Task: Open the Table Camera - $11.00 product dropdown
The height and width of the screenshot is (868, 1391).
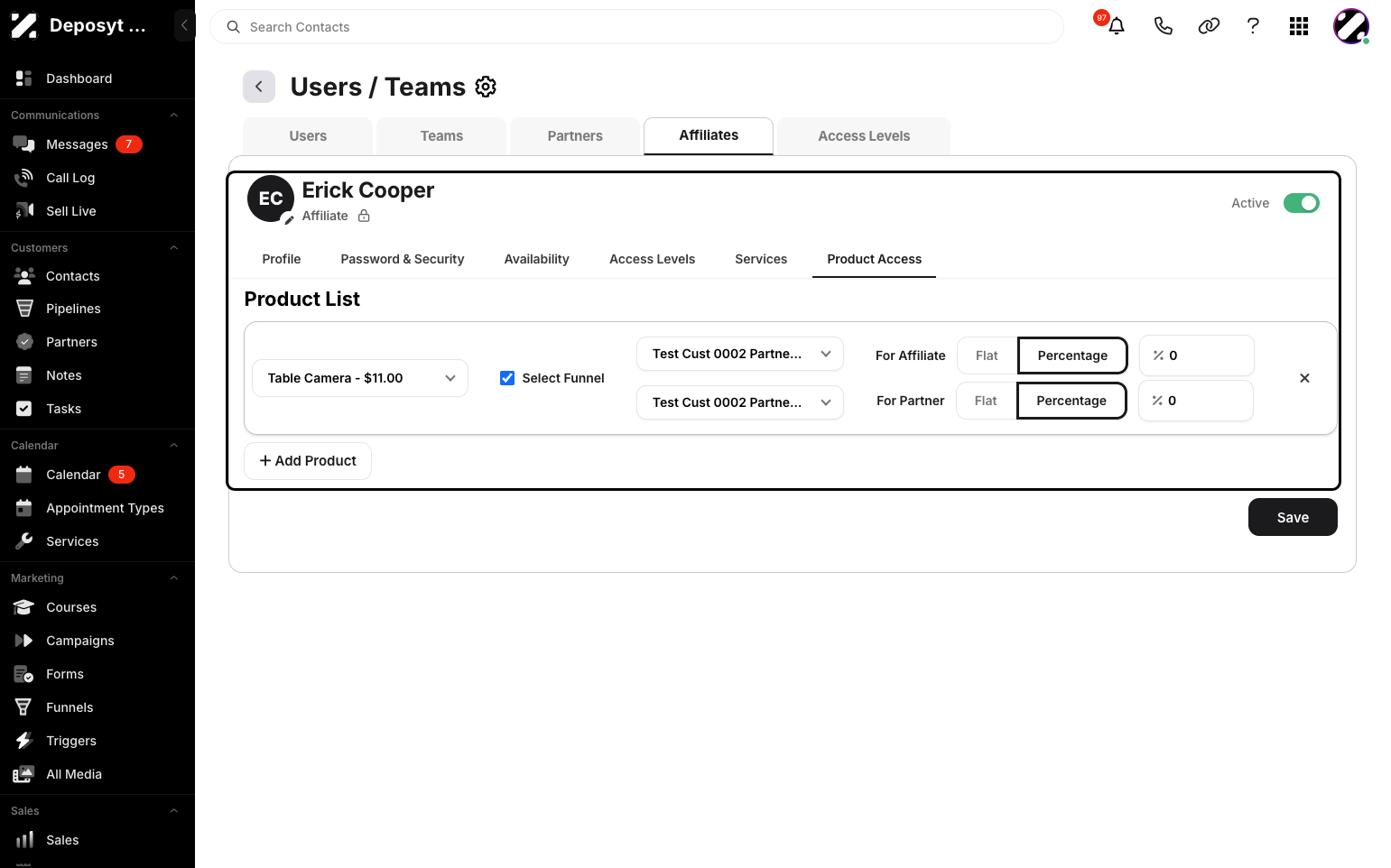Action: coord(360,378)
